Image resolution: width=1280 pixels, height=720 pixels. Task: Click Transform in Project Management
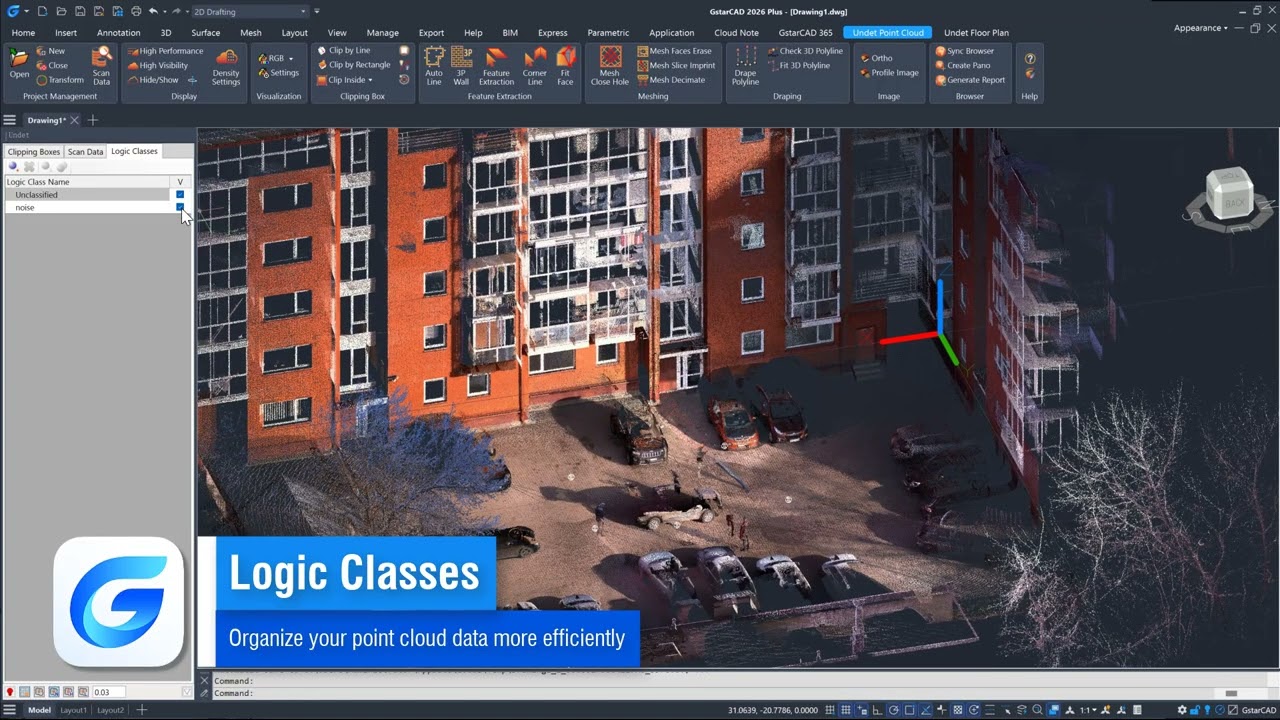tap(59, 80)
